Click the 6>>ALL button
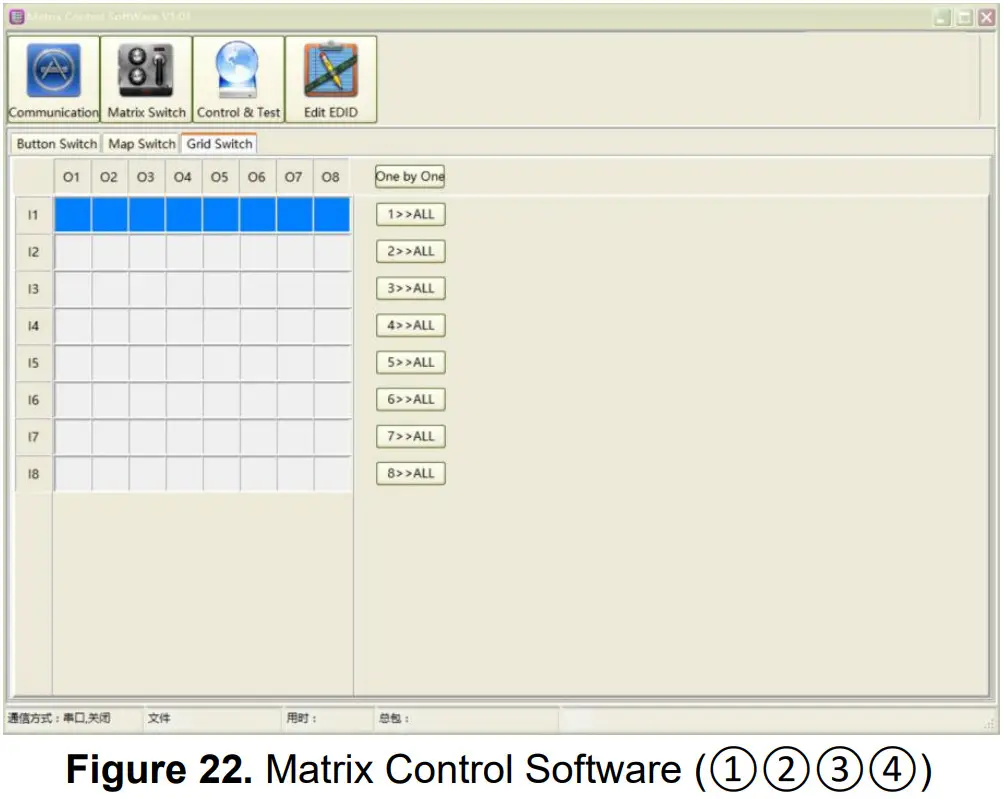The height and width of the screenshot is (799, 1004). pyautogui.click(x=410, y=400)
